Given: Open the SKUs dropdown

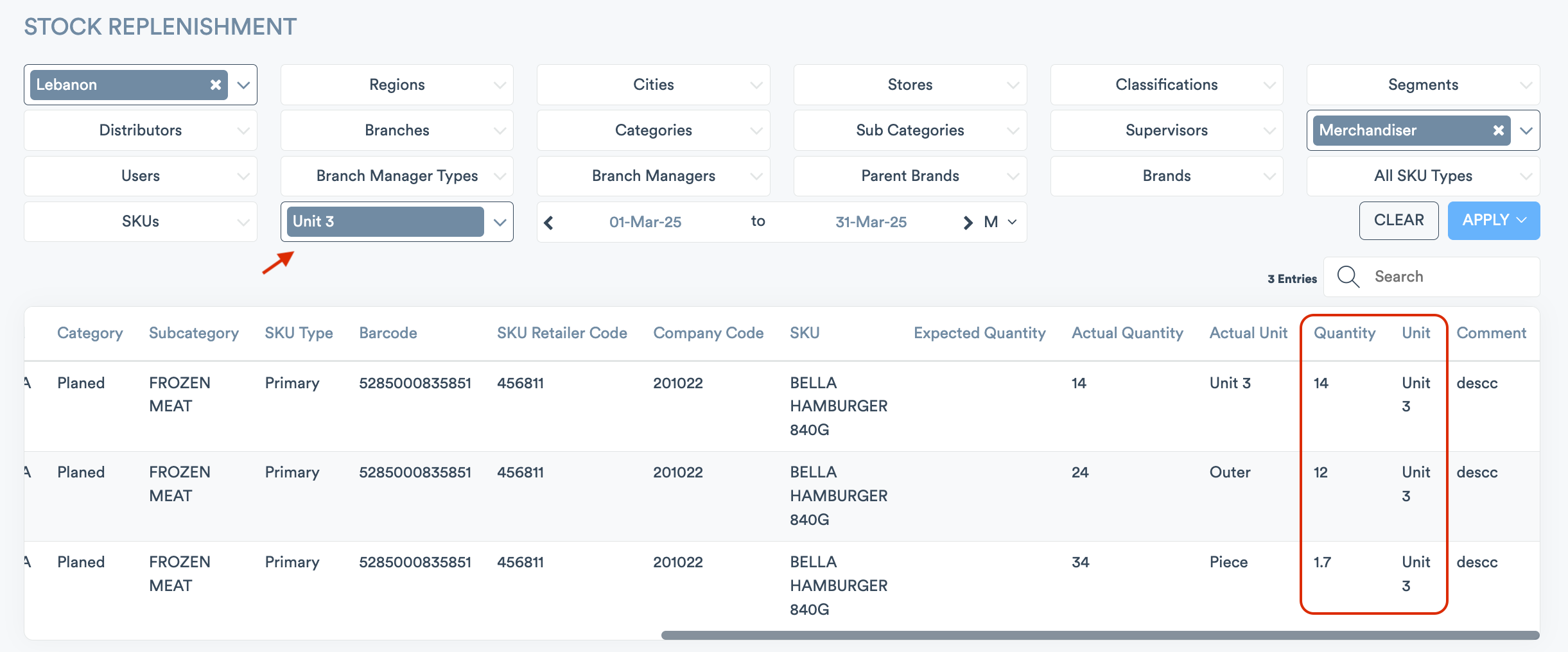Looking at the screenshot, I should pos(242,221).
